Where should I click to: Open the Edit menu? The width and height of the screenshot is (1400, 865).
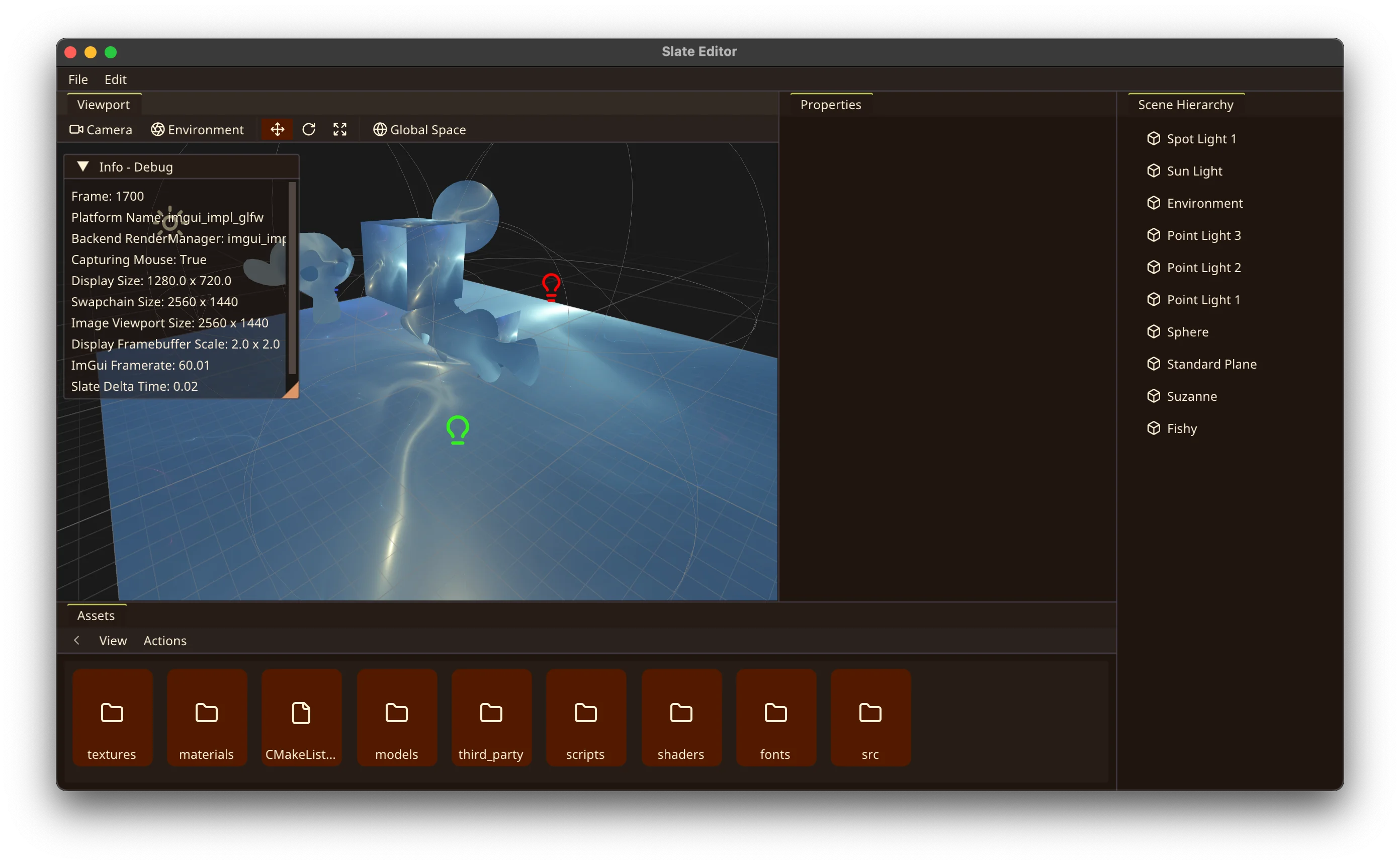[x=116, y=79]
